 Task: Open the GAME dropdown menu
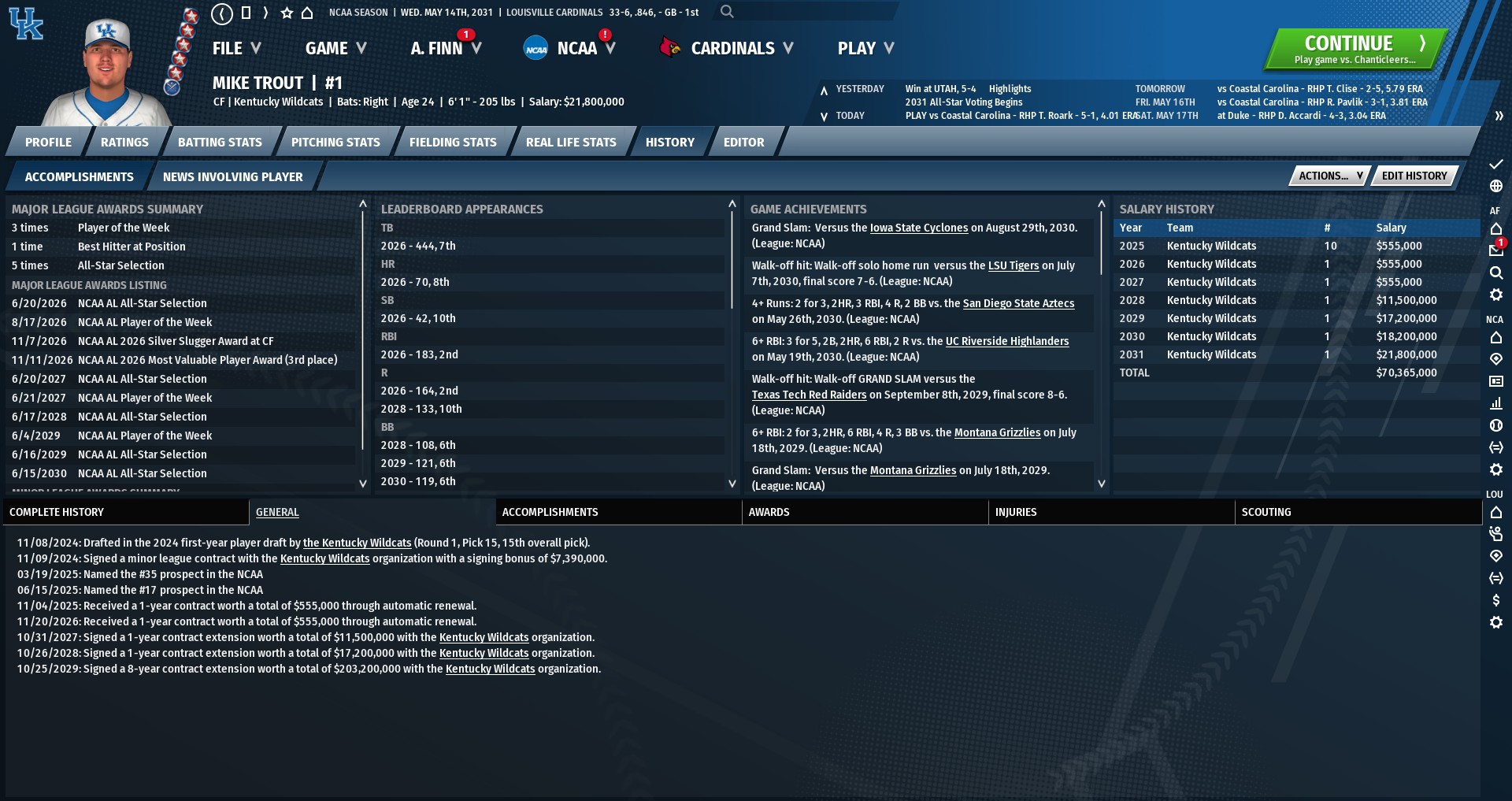336,49
